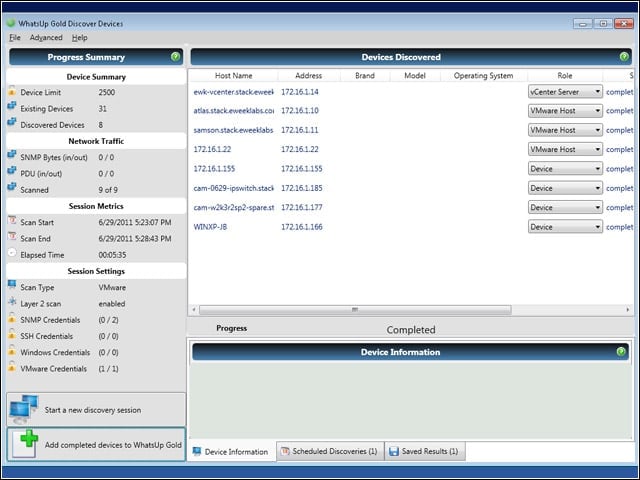
Task: Click the atlas.stack.eweeklabs host name link
Action: [233, 111]
